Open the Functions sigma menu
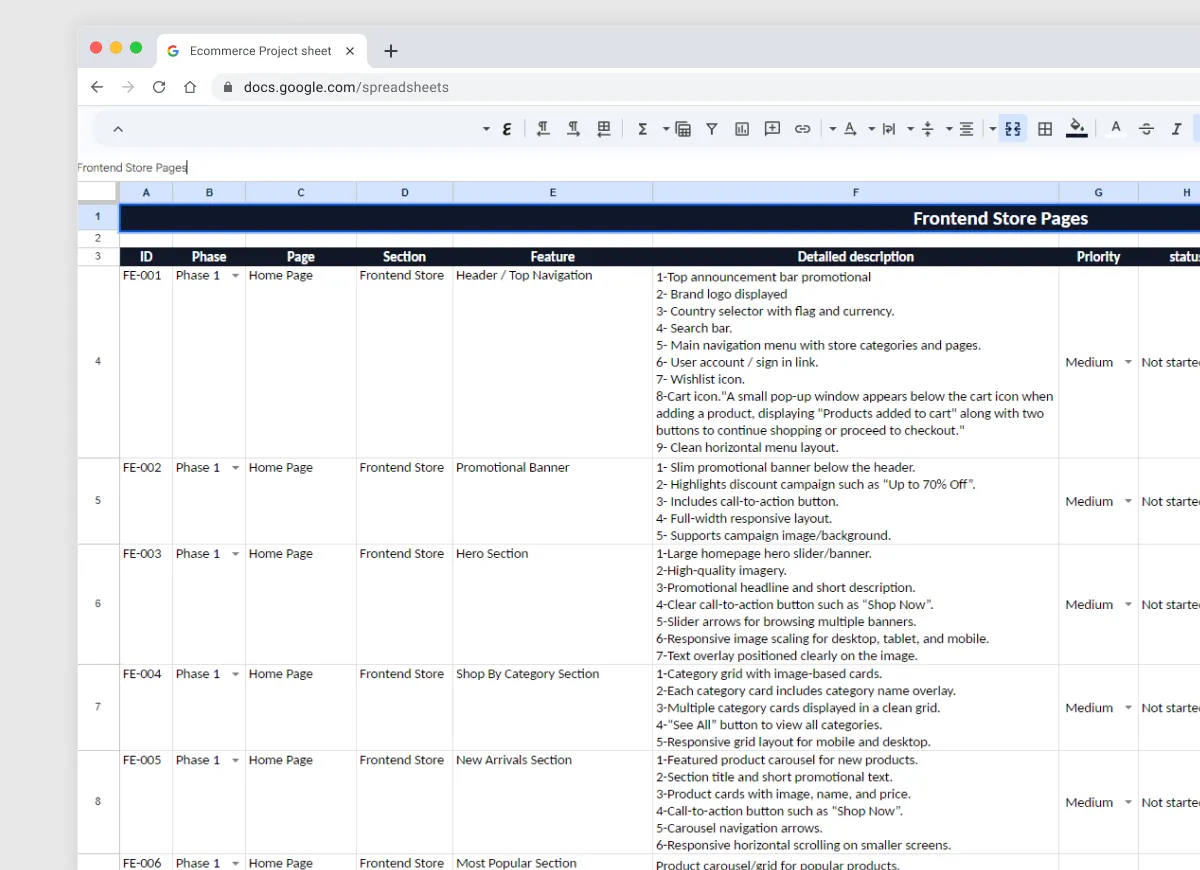1200x870 pixels. [642, 129]
